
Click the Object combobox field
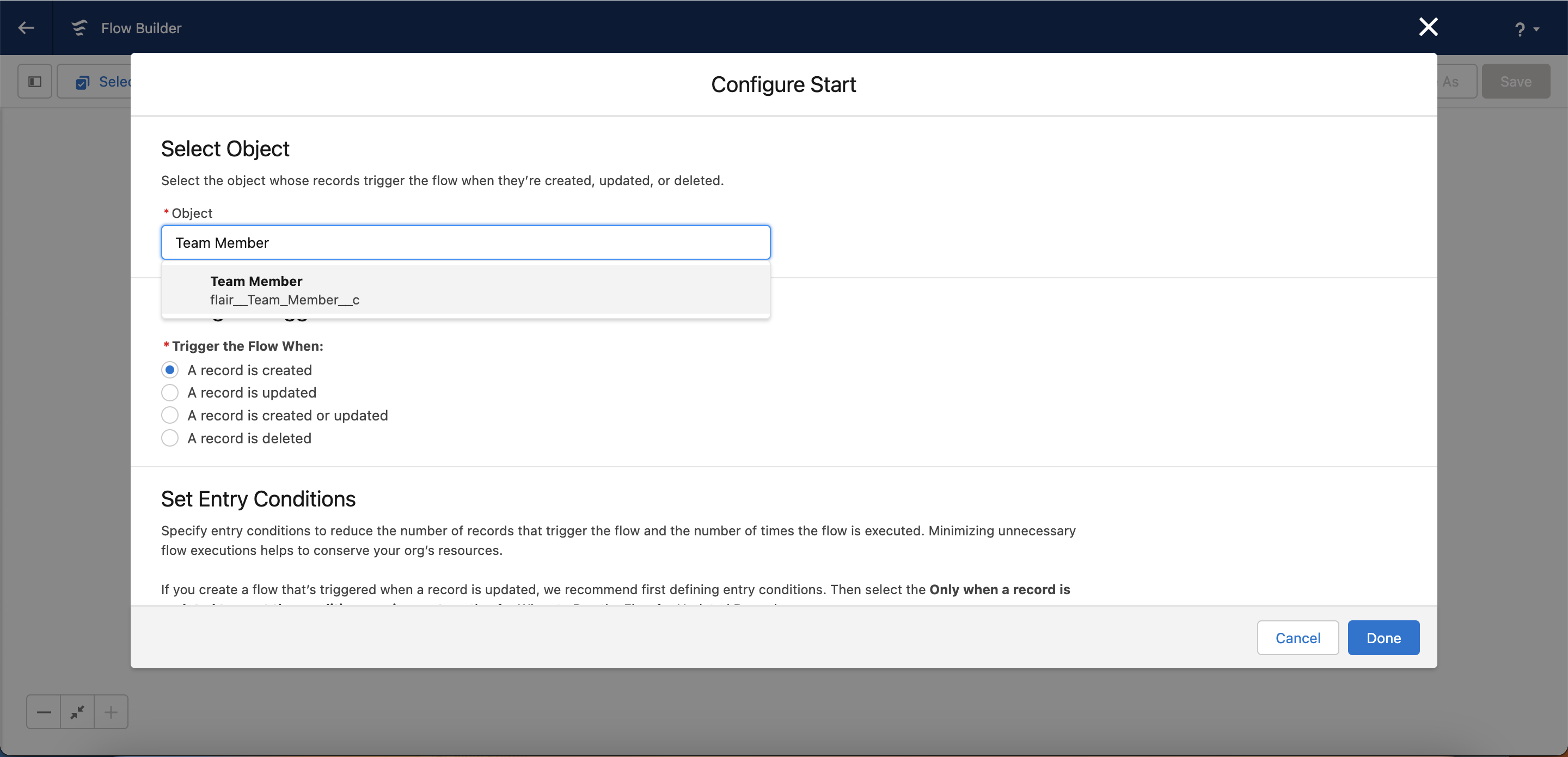[465, 242]
